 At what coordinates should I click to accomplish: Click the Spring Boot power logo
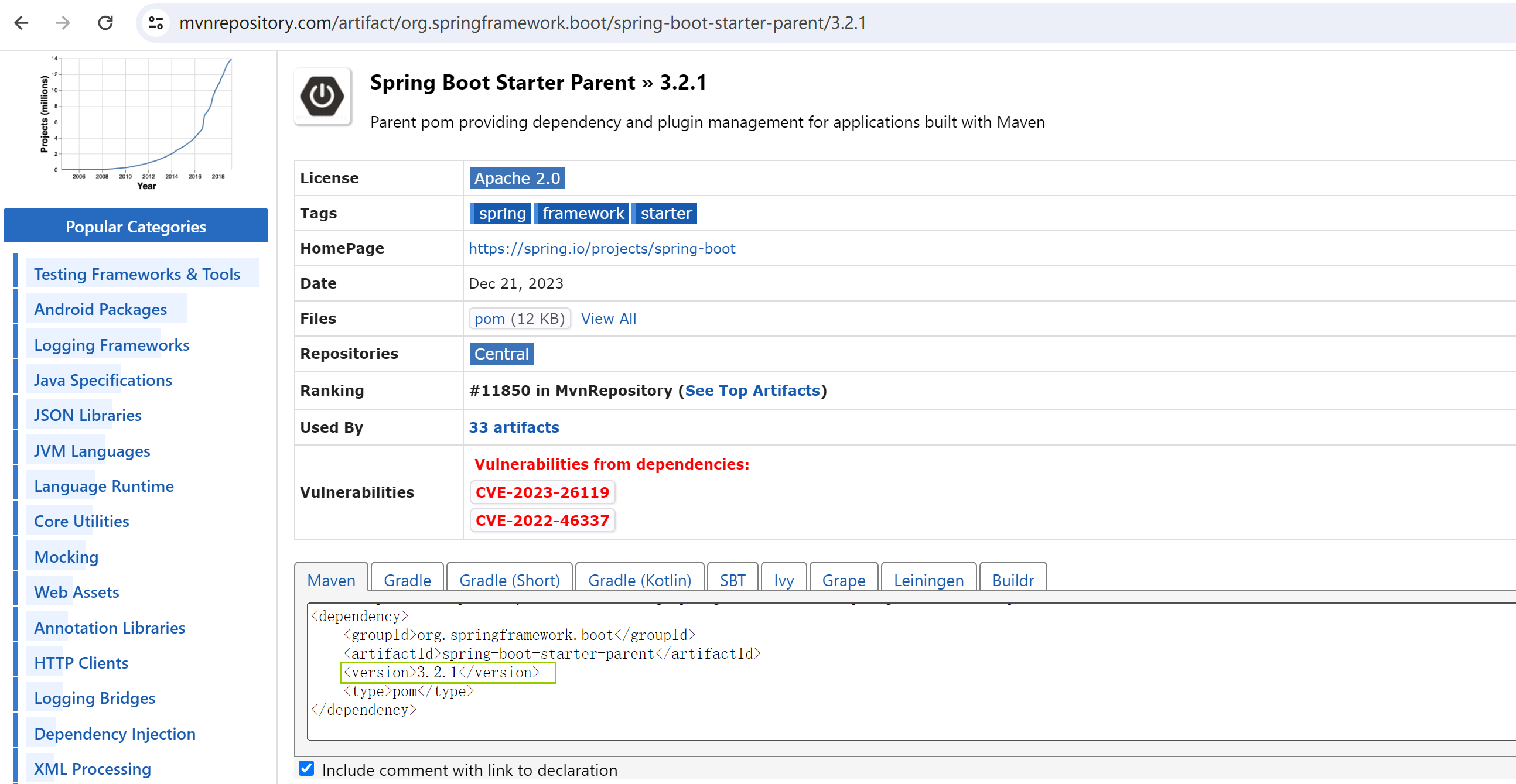(323, 96)
